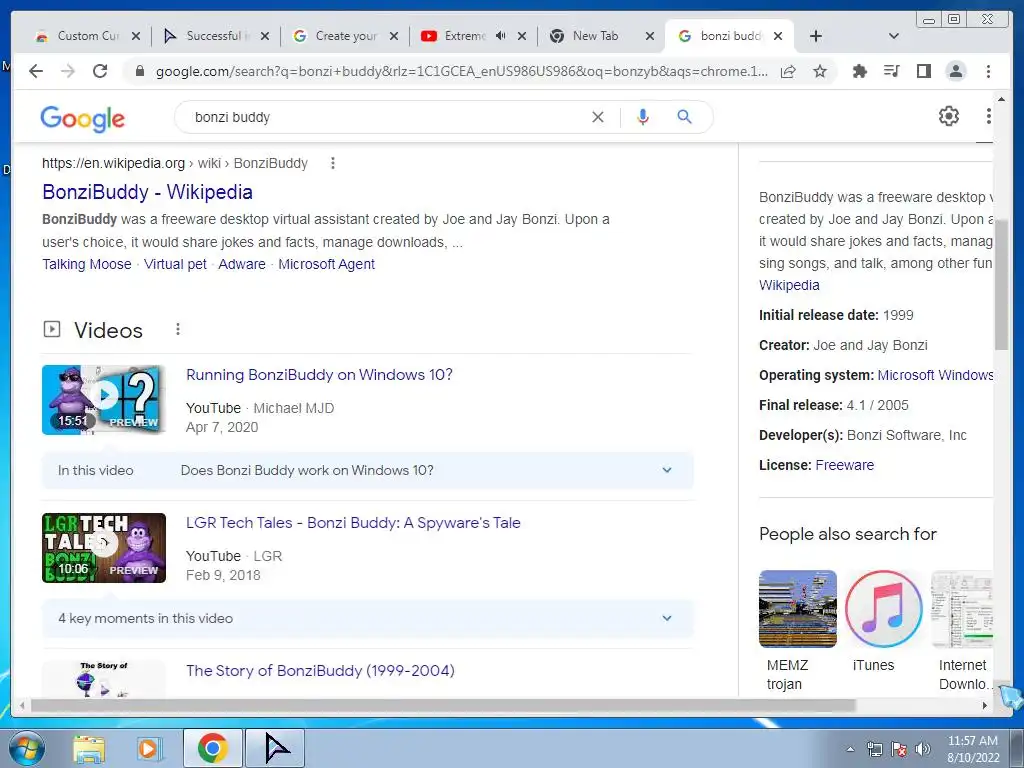Open the Chrome three-dot menu
1024x768 pixels.
tap(988, 71)
